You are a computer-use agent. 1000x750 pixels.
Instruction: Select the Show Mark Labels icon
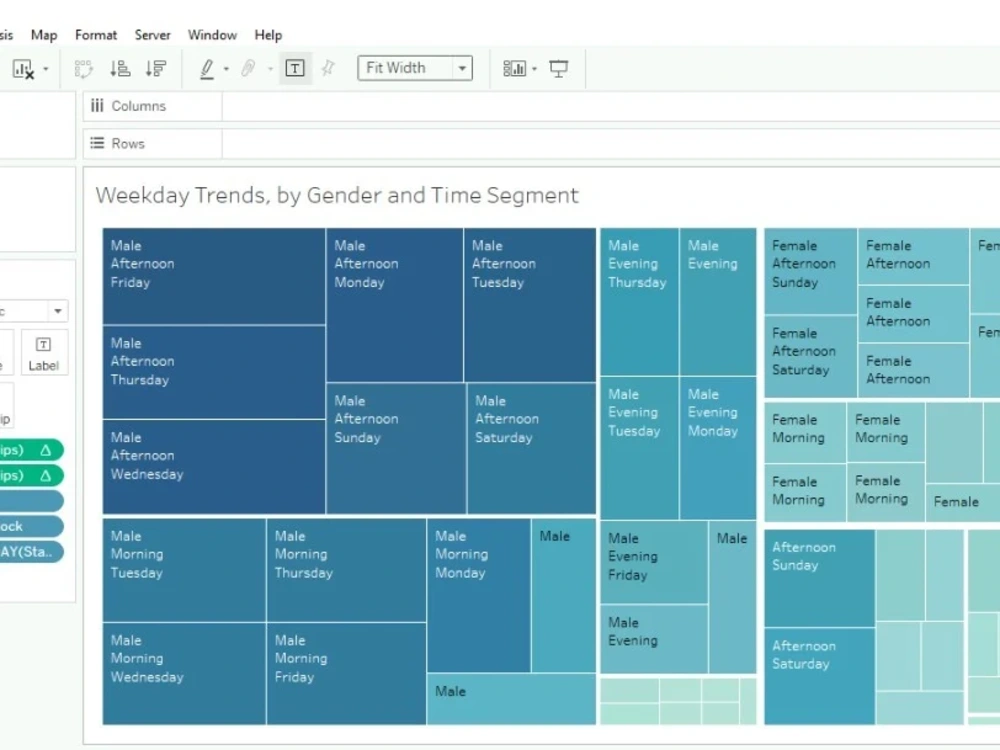point(294,68)
